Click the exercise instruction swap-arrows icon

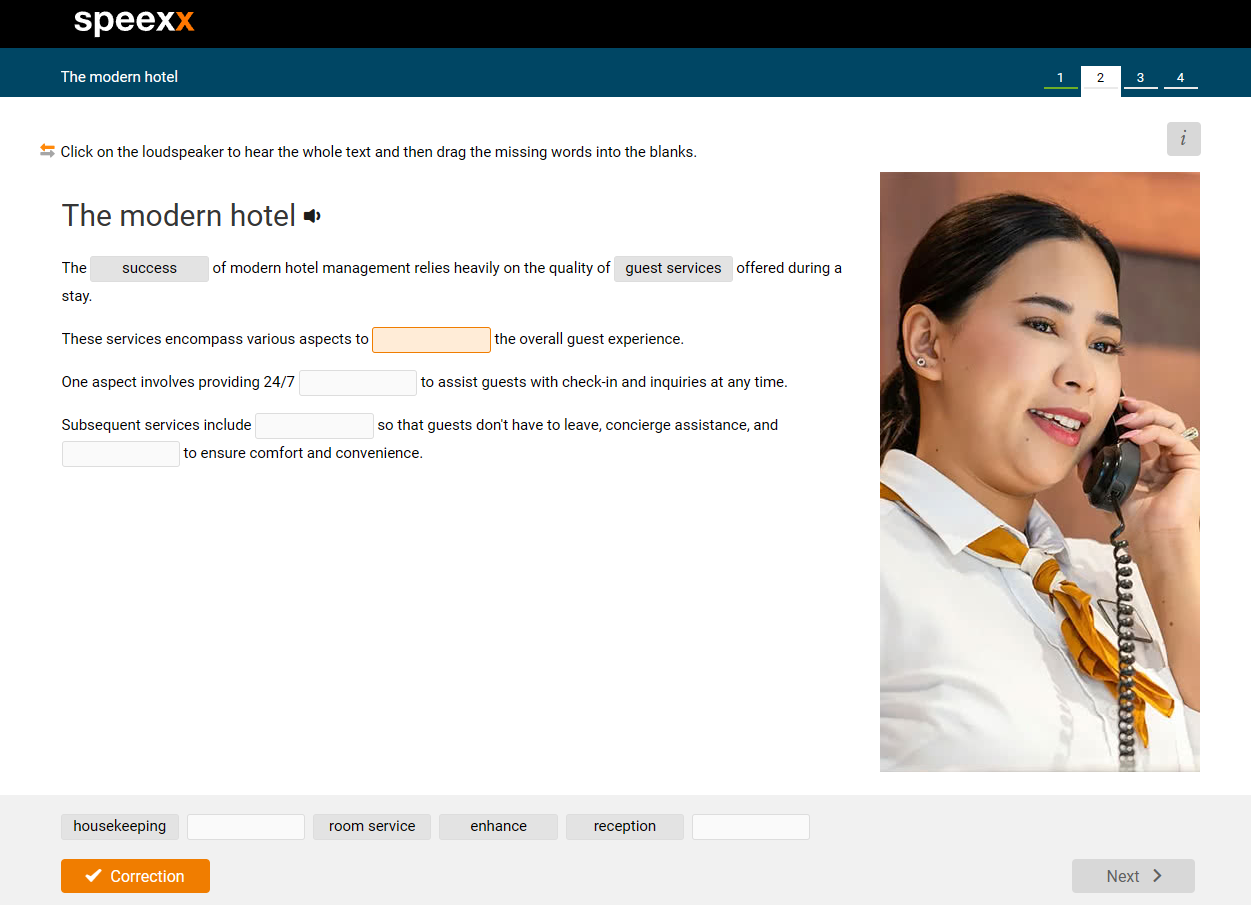[47, 151]
